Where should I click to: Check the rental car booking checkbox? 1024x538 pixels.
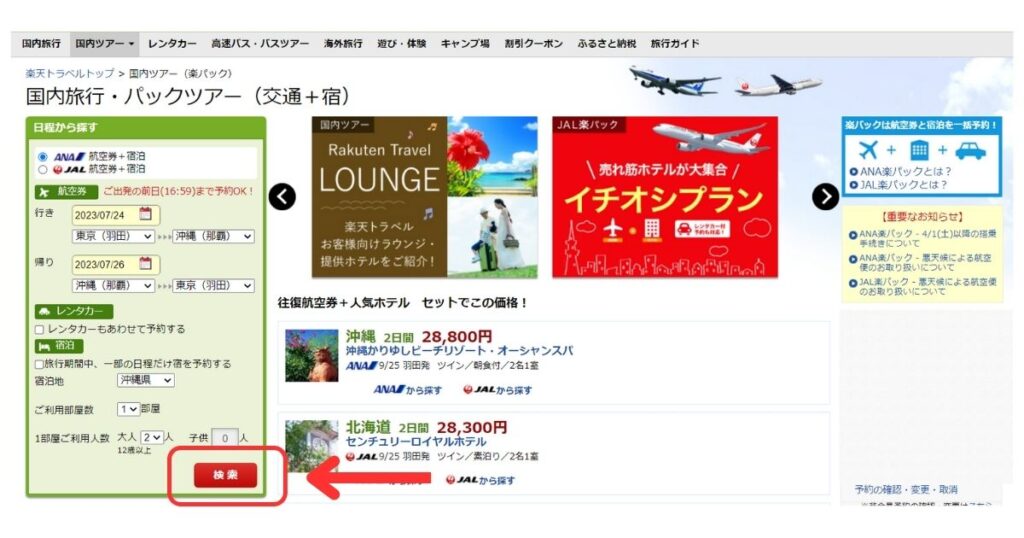click(x=39, y=329)
